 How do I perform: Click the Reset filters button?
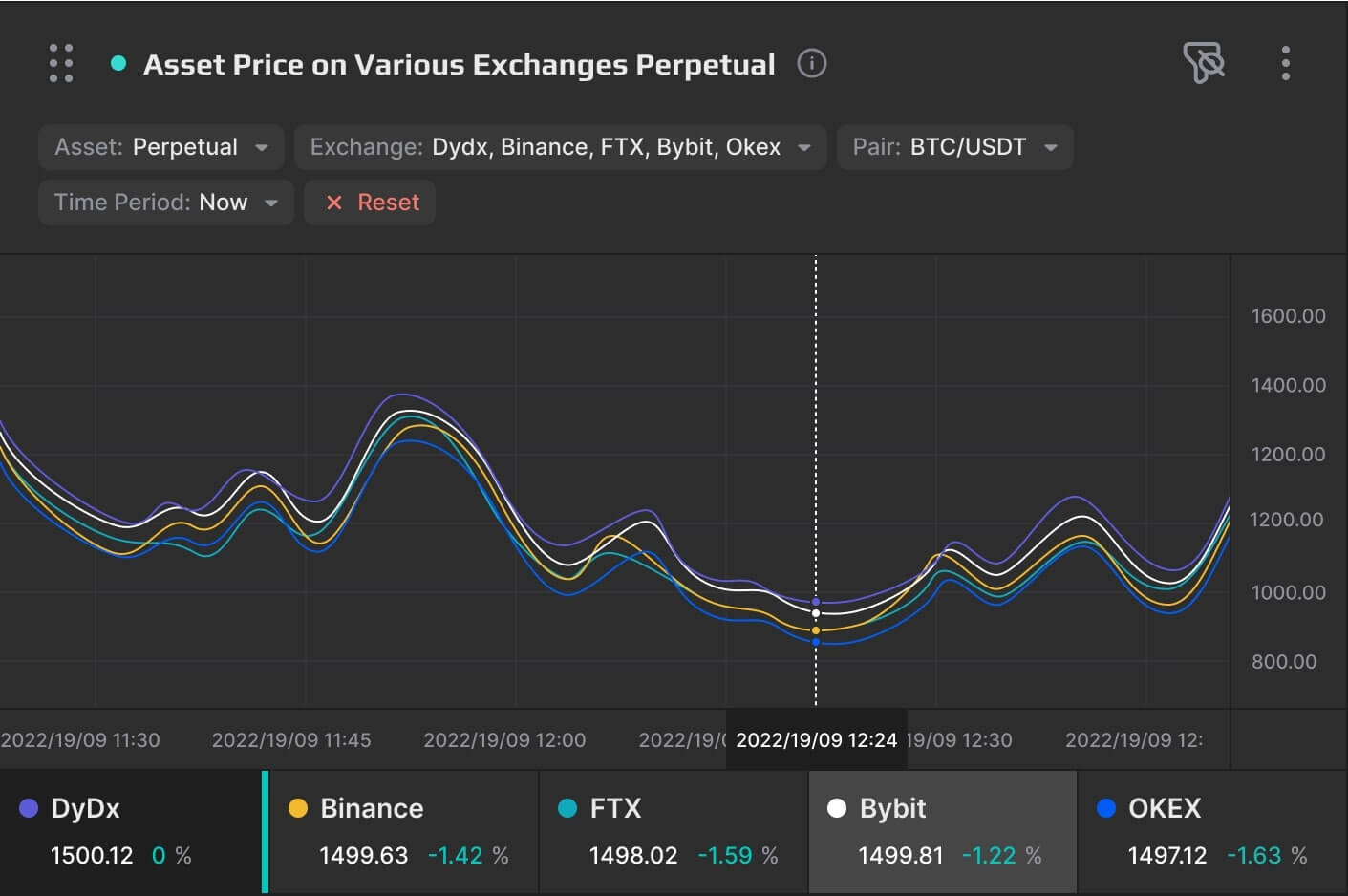370,203
